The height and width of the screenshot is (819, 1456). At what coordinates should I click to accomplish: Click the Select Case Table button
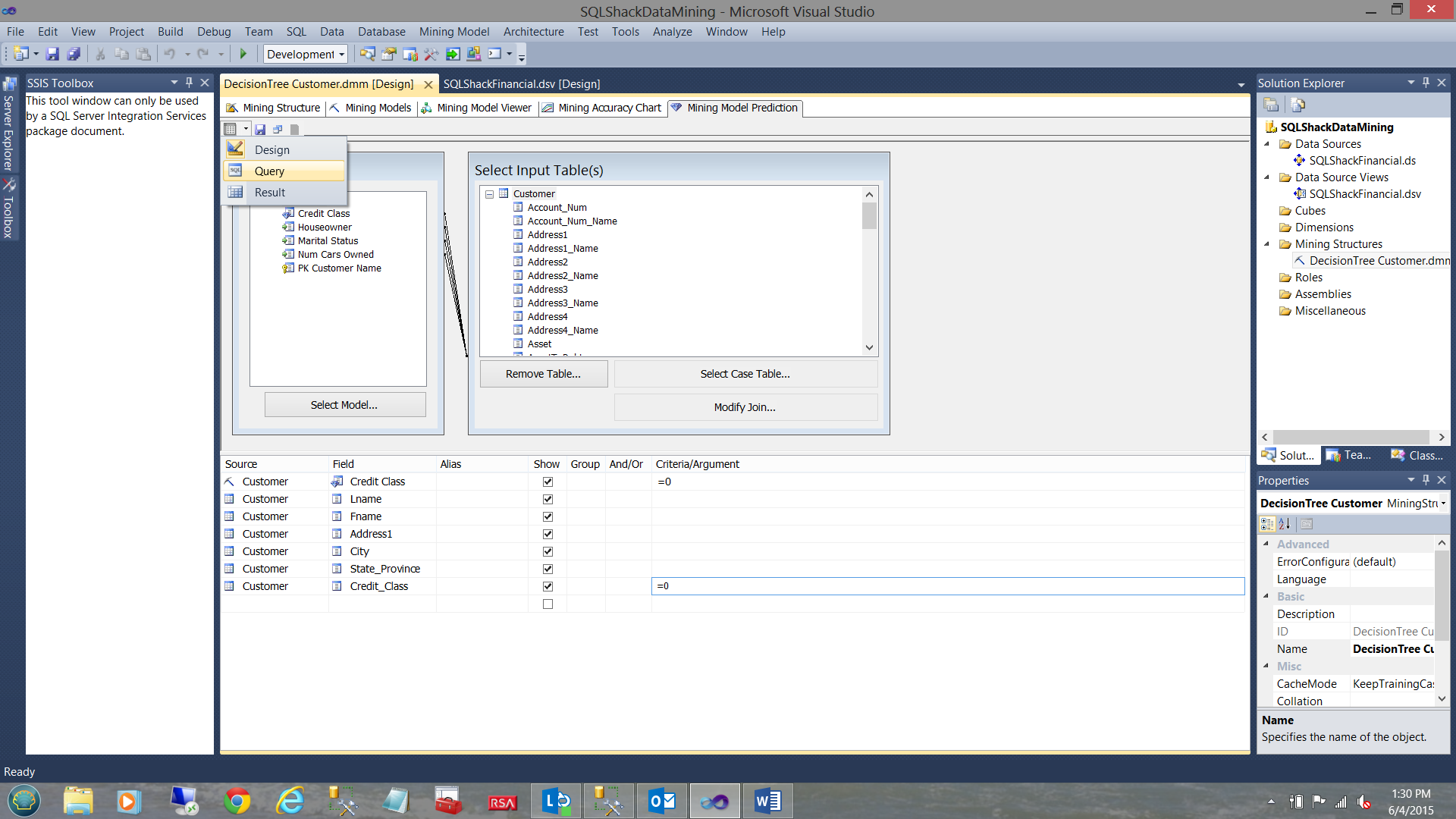(x=745, y=374)
